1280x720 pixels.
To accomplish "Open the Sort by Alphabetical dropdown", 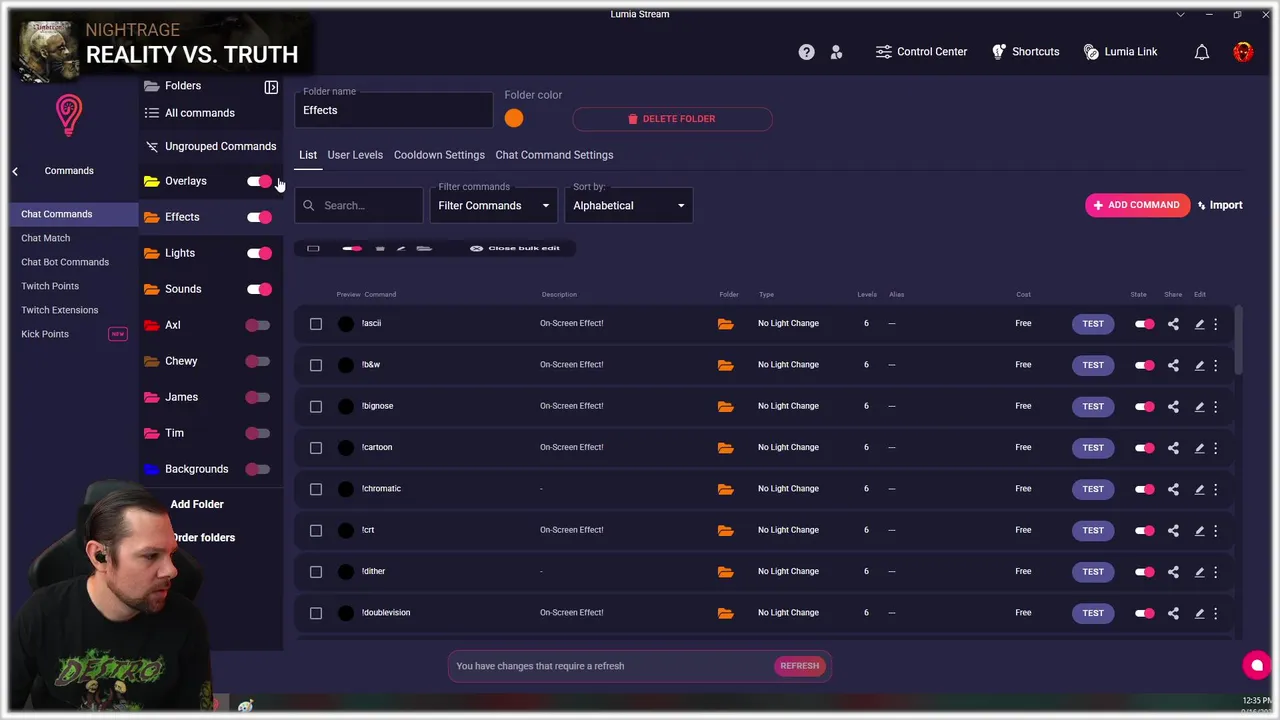I will tap(629, 205).
